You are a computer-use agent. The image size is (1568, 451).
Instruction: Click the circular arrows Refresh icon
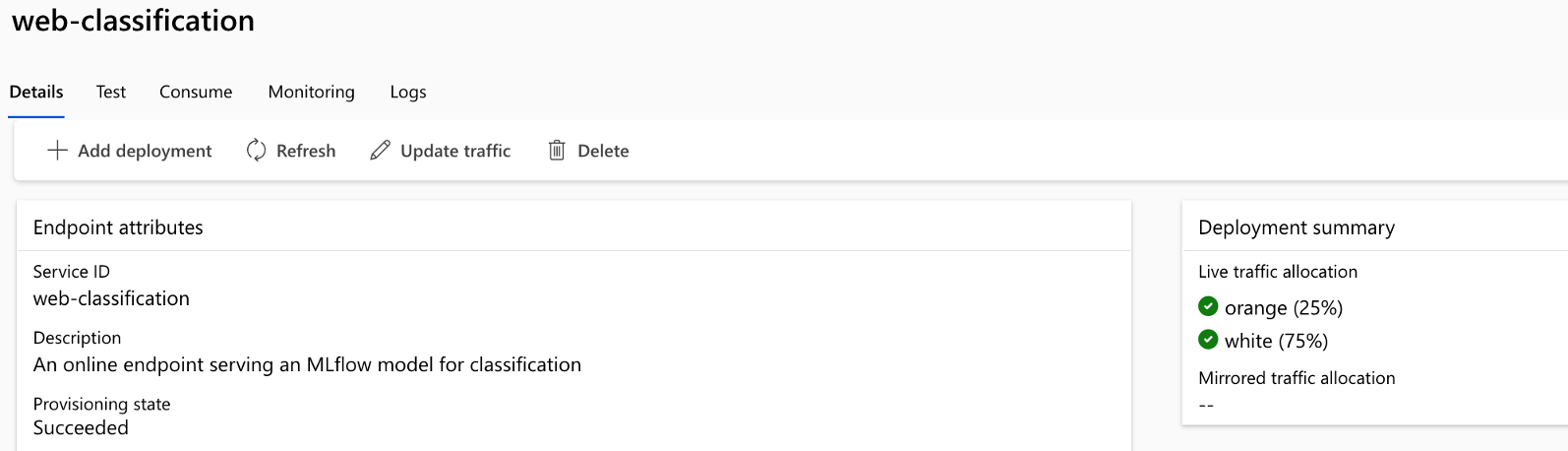(x=256, y=151)
